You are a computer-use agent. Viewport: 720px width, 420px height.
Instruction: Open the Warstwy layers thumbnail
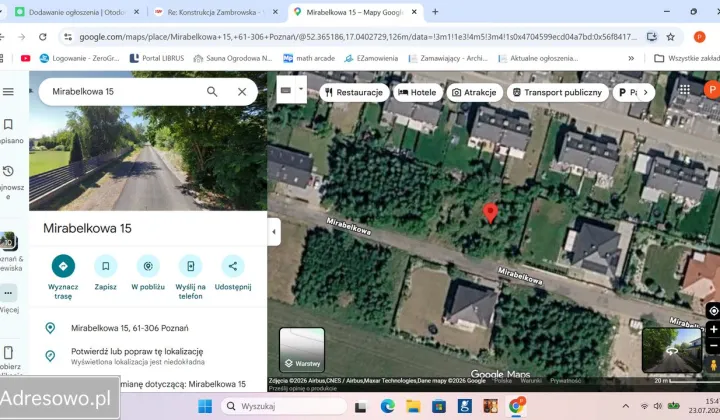(302, 349)
